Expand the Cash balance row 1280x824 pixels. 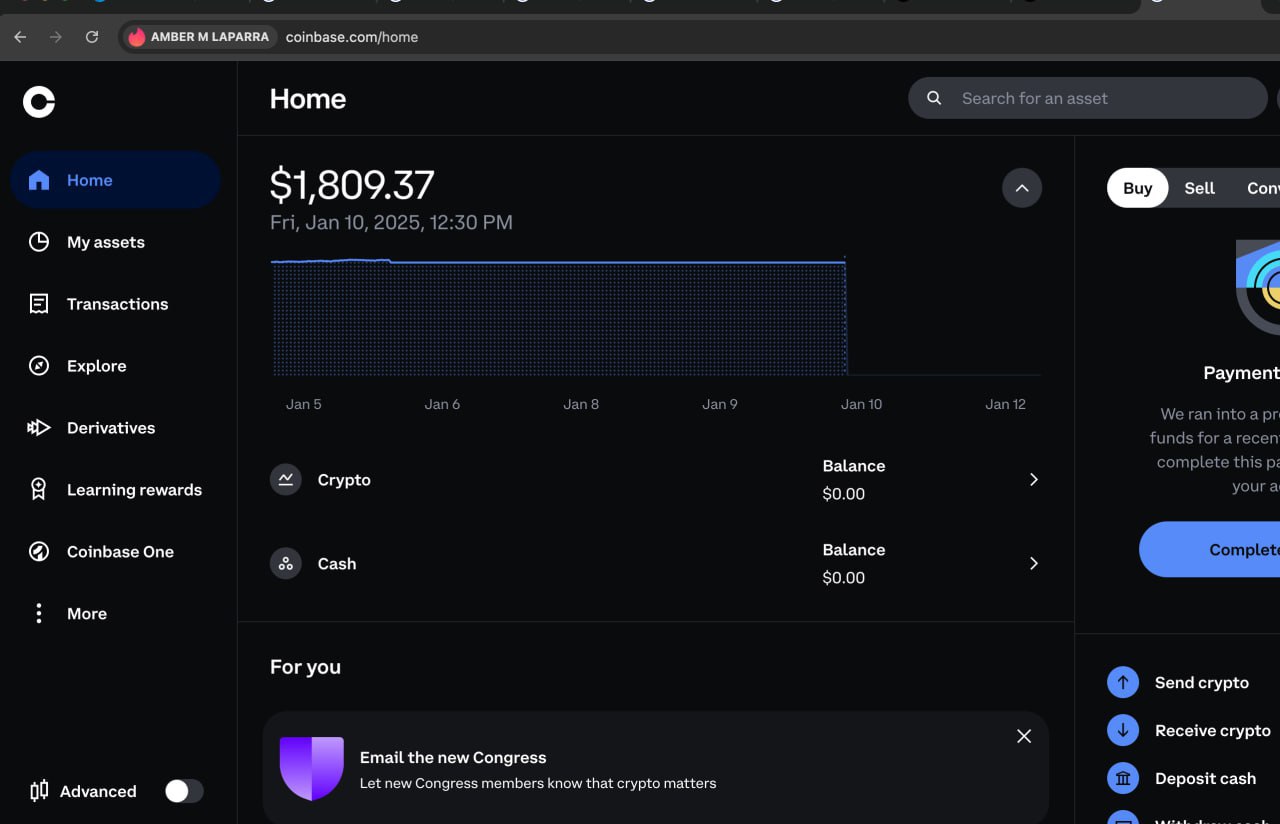[1034, 564]
